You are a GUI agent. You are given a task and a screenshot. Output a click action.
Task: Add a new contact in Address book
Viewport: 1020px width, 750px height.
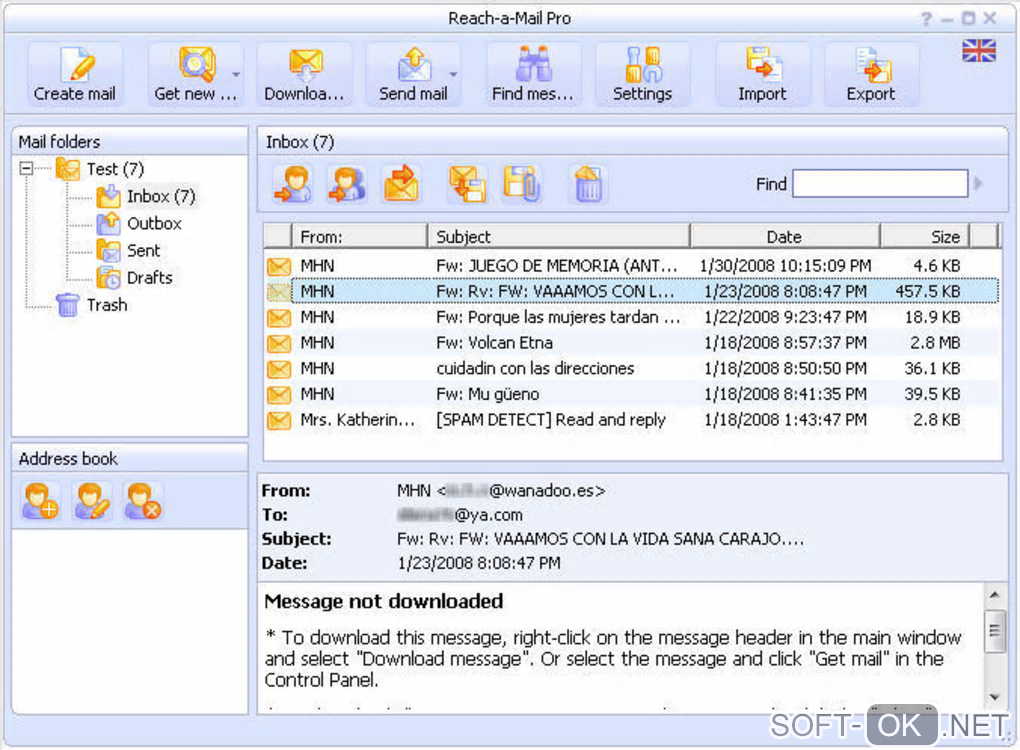tap(41, 501)
